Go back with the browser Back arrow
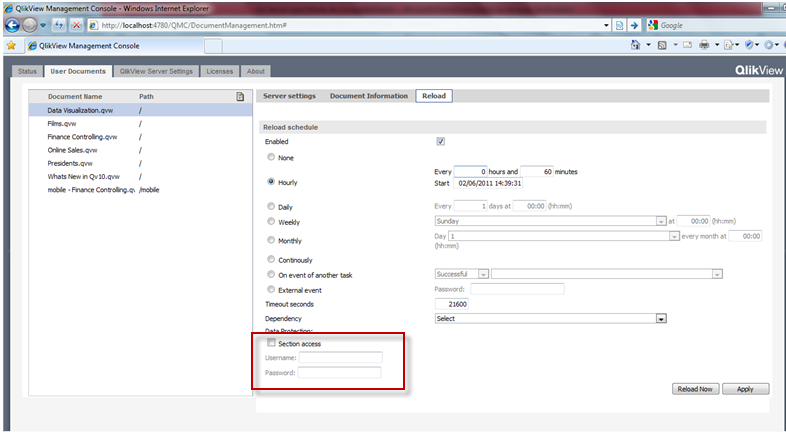The height and width of the screenshot is (432, 786). (12, 25)
